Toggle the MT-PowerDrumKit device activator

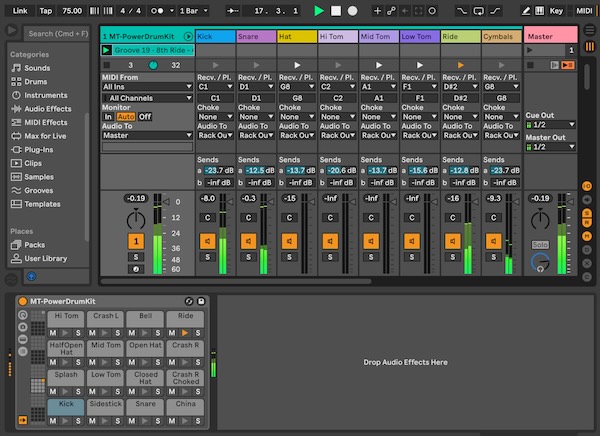[x=22, y=301]
